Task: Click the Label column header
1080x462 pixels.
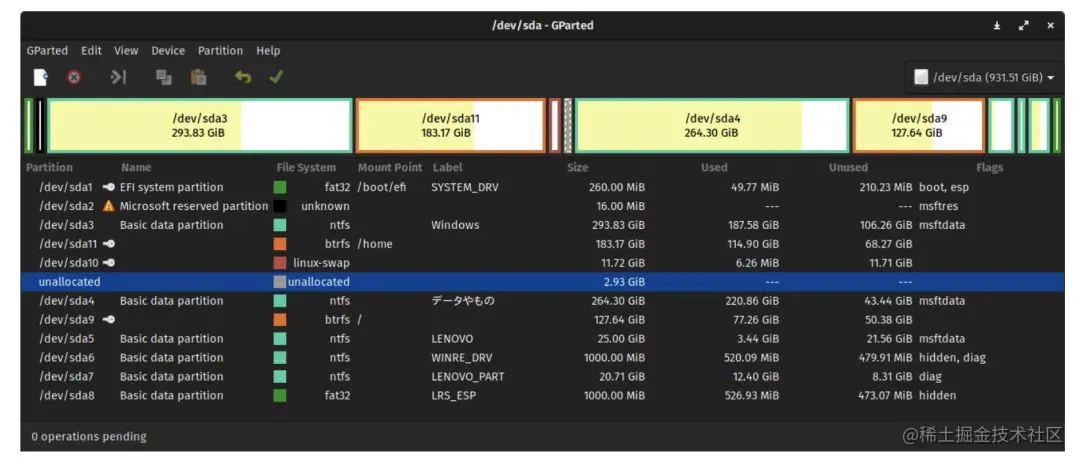Action: [448, 167]
